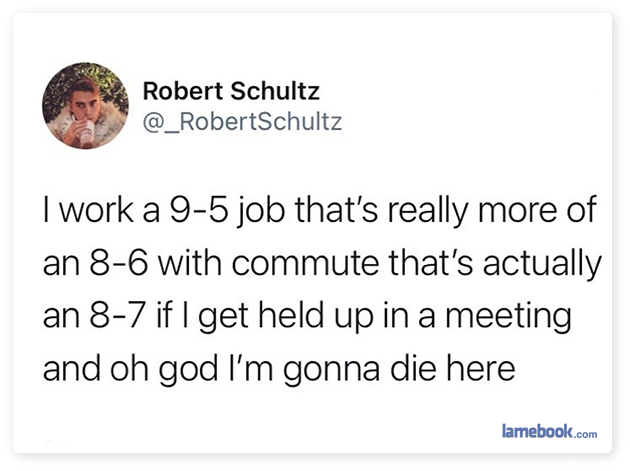Click the "book" part of lamebook logo
Screen dimensions: 630x471
[554, 430]
